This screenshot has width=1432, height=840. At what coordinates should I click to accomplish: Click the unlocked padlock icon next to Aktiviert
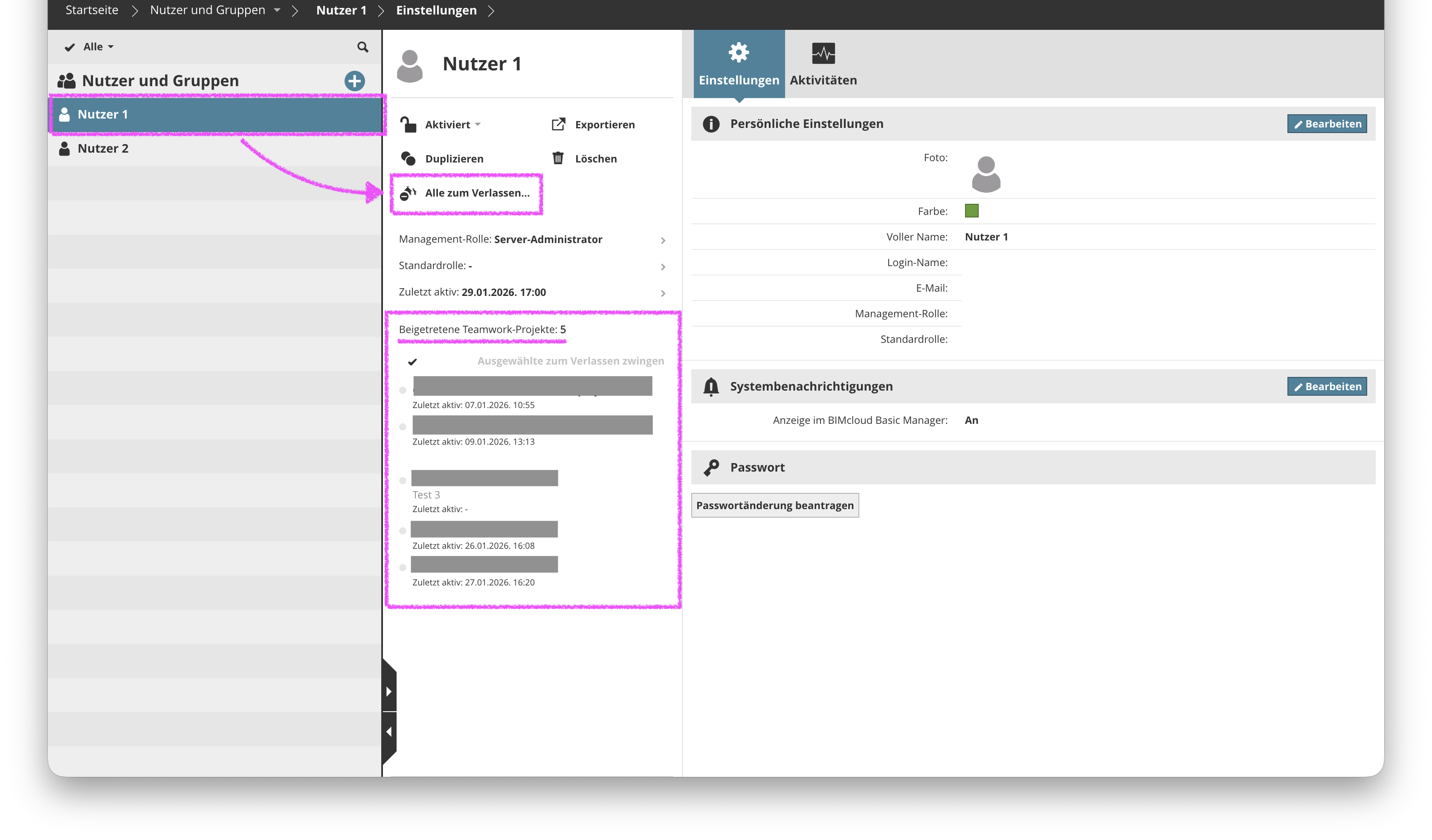pos(408,124)
